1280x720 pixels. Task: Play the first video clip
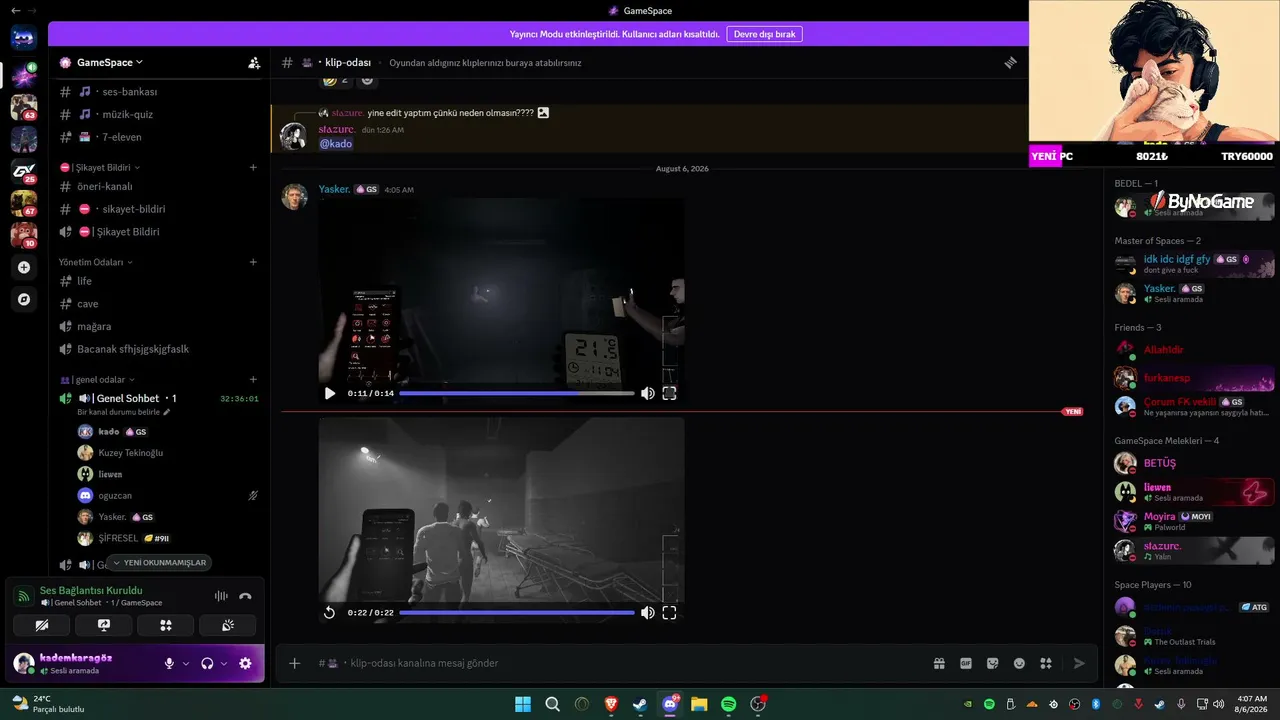pyautogui.click(x=330, y=393)
